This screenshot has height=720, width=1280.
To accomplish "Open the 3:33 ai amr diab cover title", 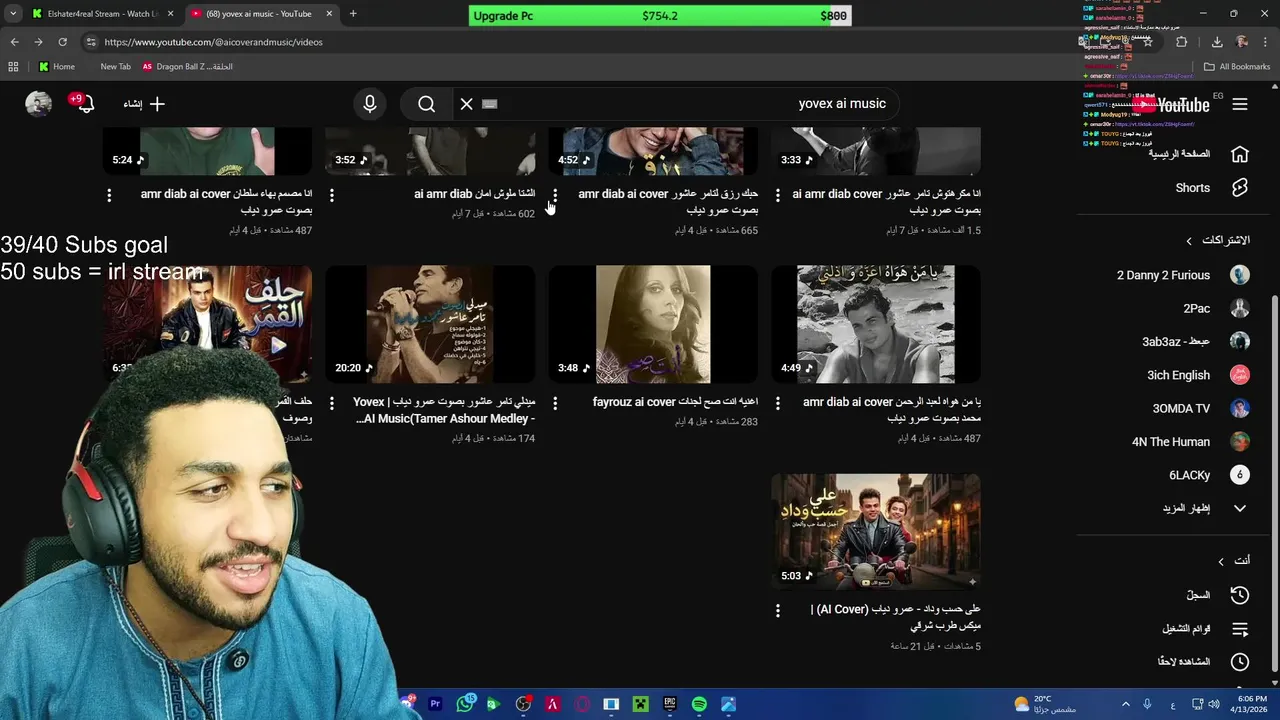I will click(886, 202).
